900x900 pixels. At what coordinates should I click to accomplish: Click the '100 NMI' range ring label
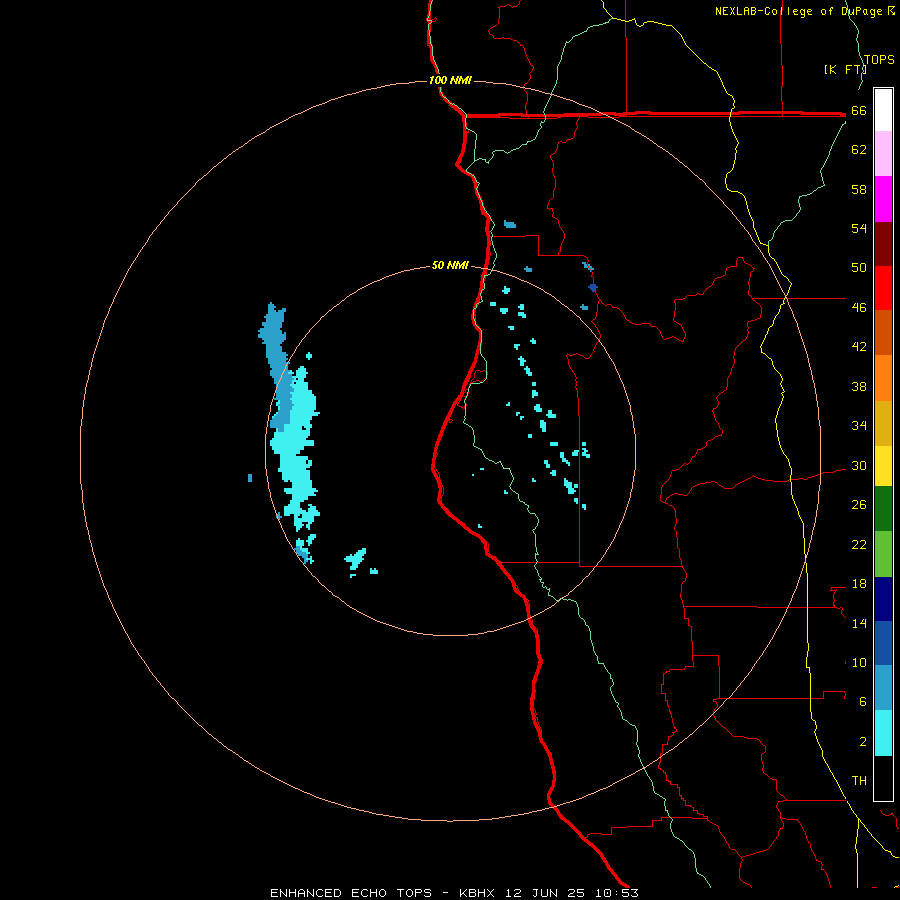[x=450, y=80]
